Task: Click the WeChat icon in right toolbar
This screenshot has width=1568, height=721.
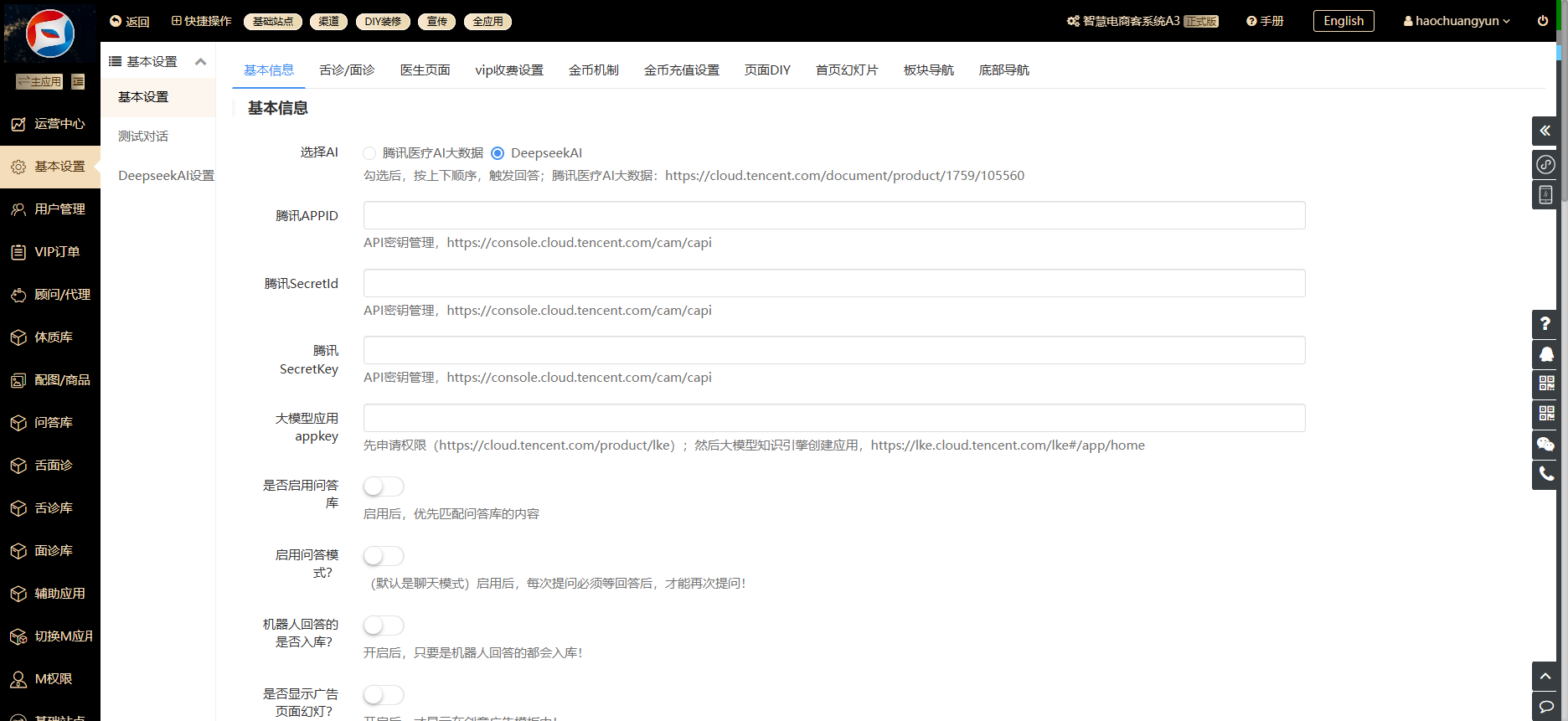Action: click(1545, 444)
